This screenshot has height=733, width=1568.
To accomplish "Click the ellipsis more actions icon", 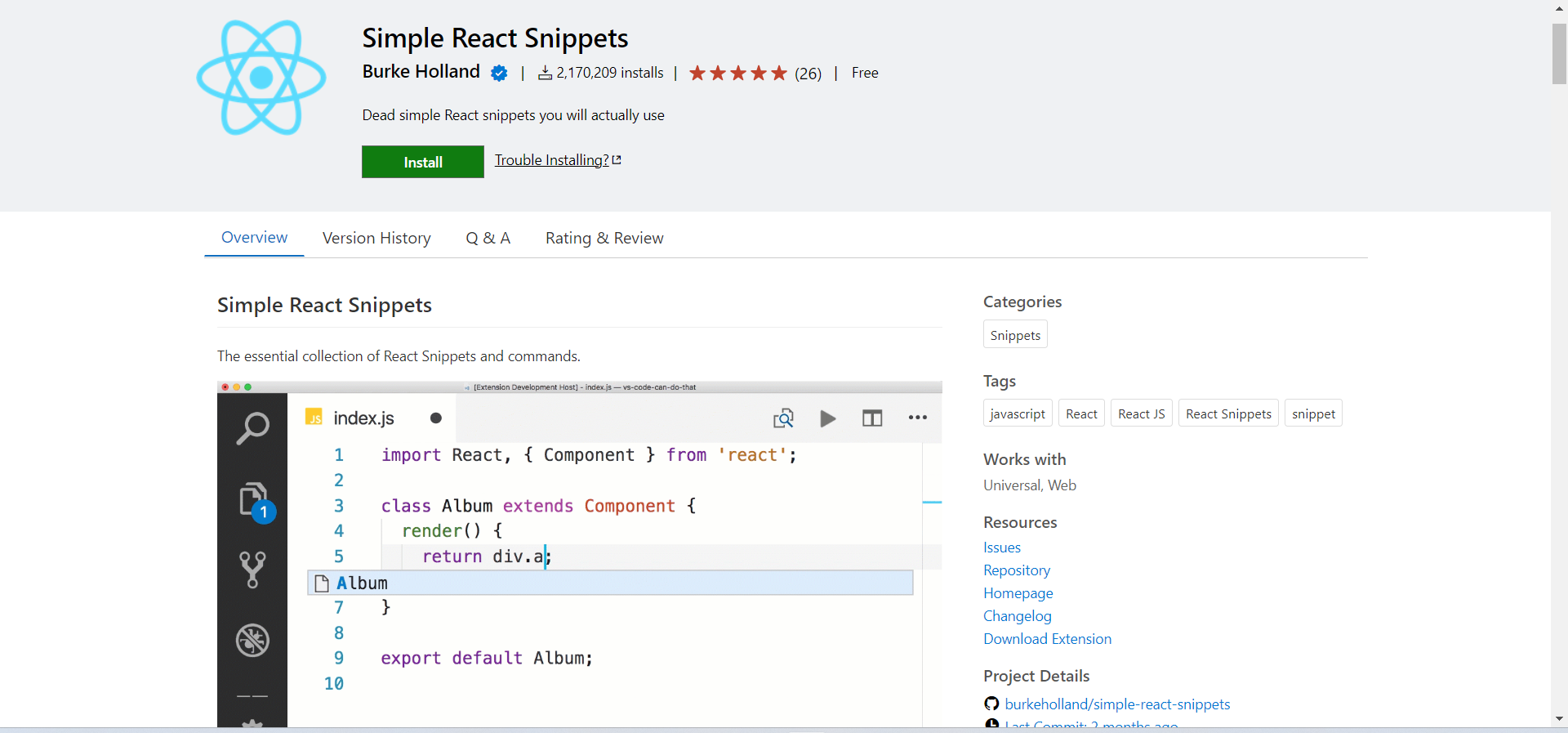I will click(917, 418).
